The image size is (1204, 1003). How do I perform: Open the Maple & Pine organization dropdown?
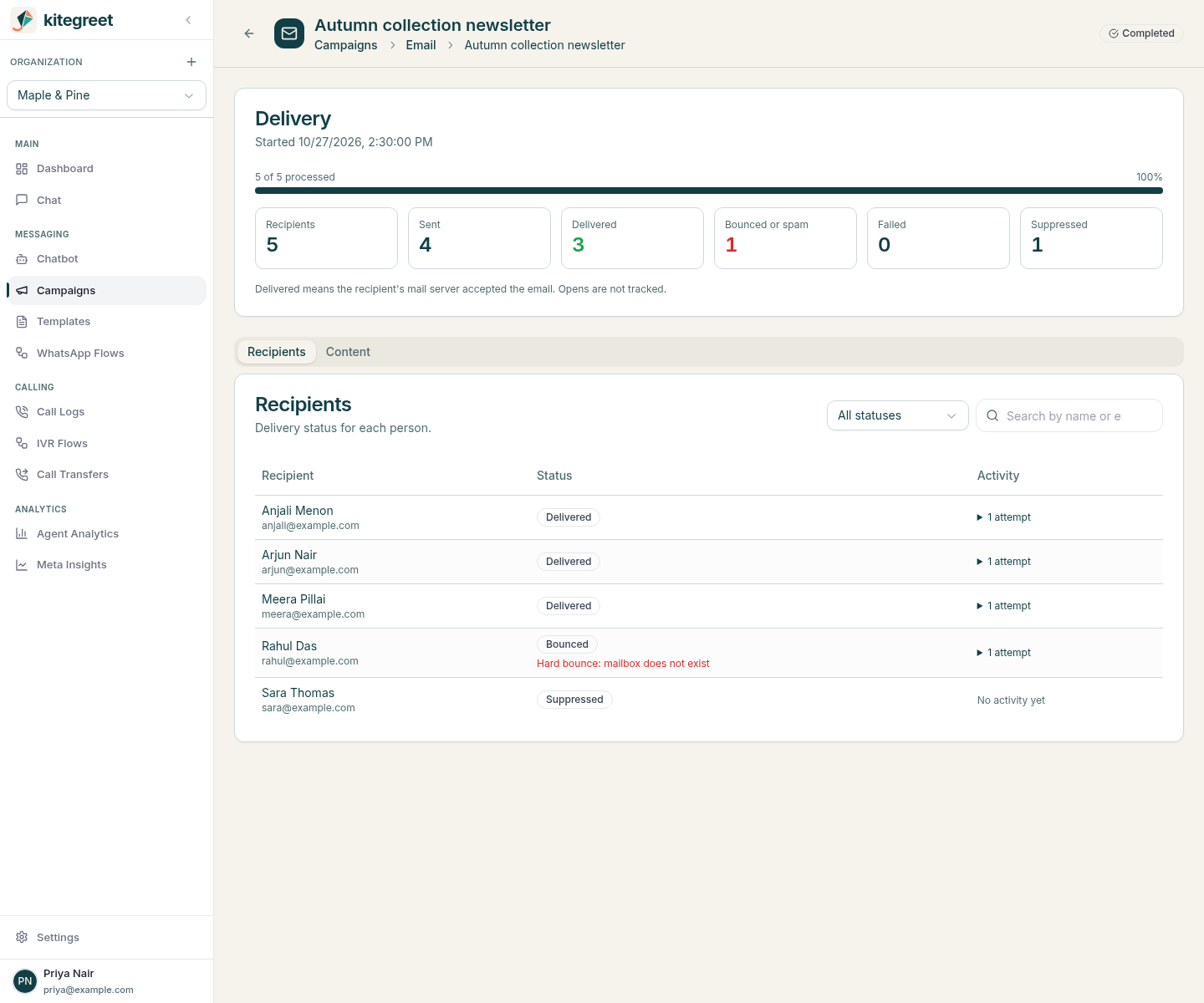tap(106, 95)
